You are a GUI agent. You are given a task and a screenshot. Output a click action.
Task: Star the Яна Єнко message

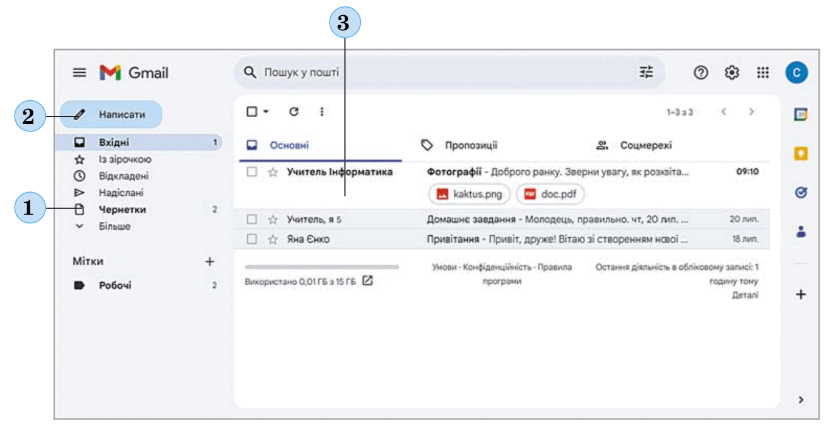coord(273,239)
